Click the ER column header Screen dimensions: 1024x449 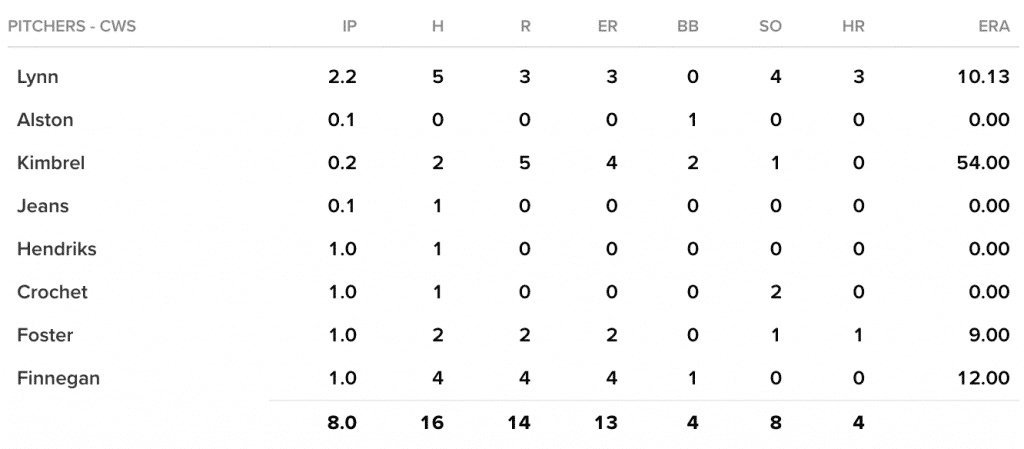tap(607, 27)
